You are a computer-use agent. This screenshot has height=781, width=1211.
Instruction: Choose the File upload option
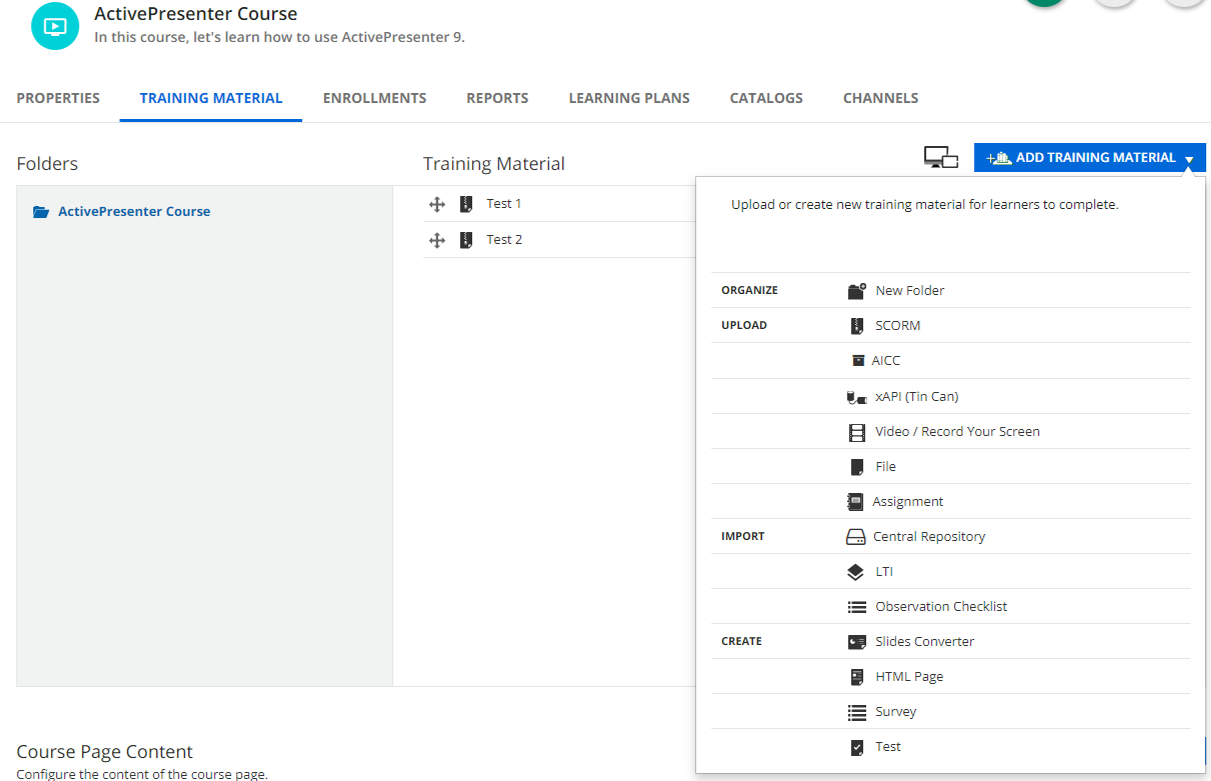point(886,467)
